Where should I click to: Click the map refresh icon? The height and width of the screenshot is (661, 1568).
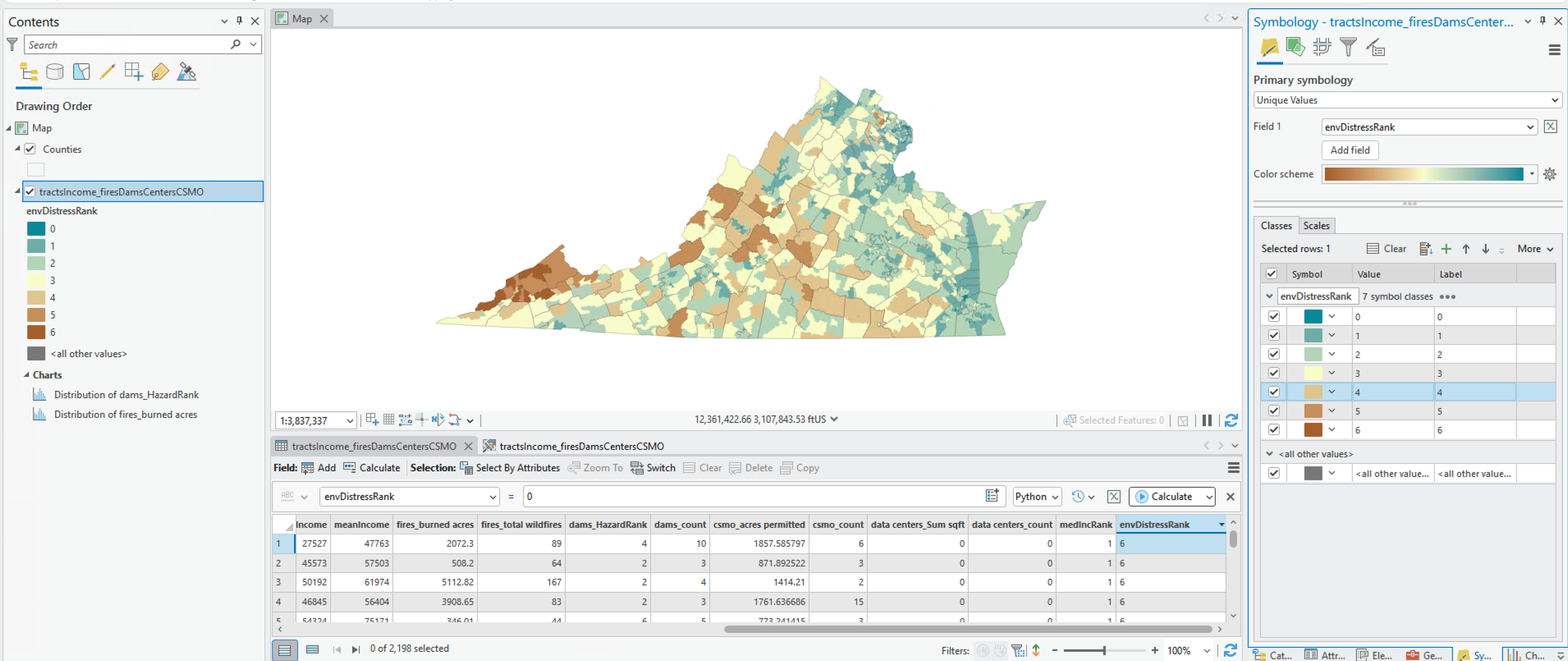[1231, 420]
